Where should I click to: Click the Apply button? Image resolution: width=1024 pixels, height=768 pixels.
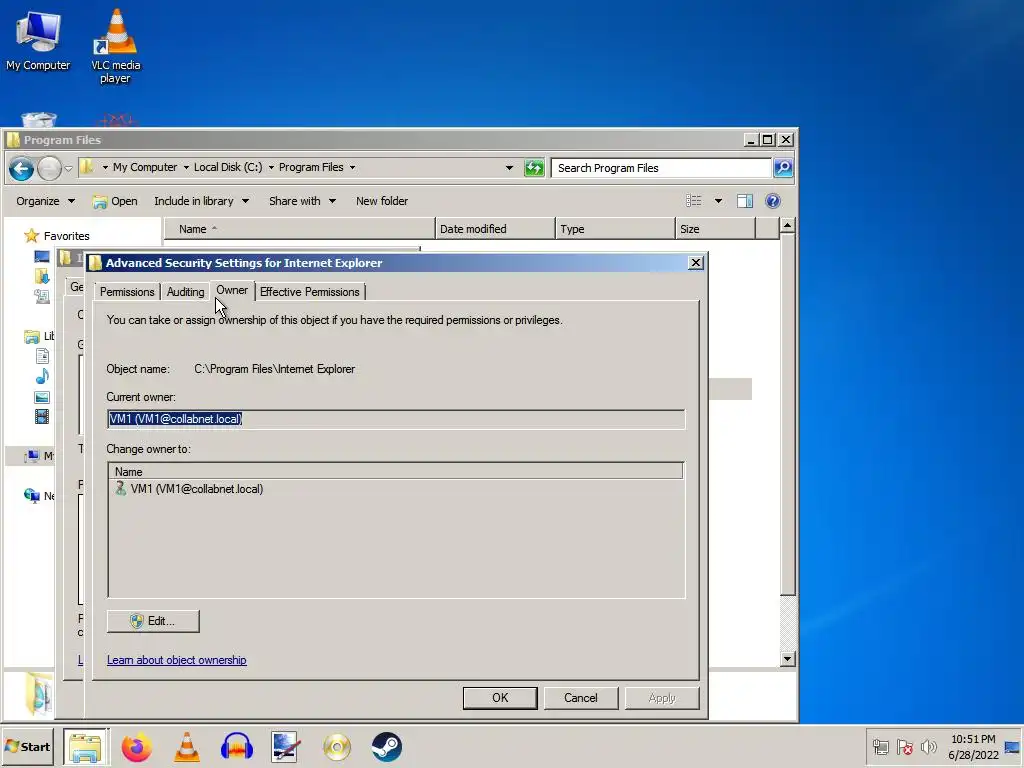662,698
